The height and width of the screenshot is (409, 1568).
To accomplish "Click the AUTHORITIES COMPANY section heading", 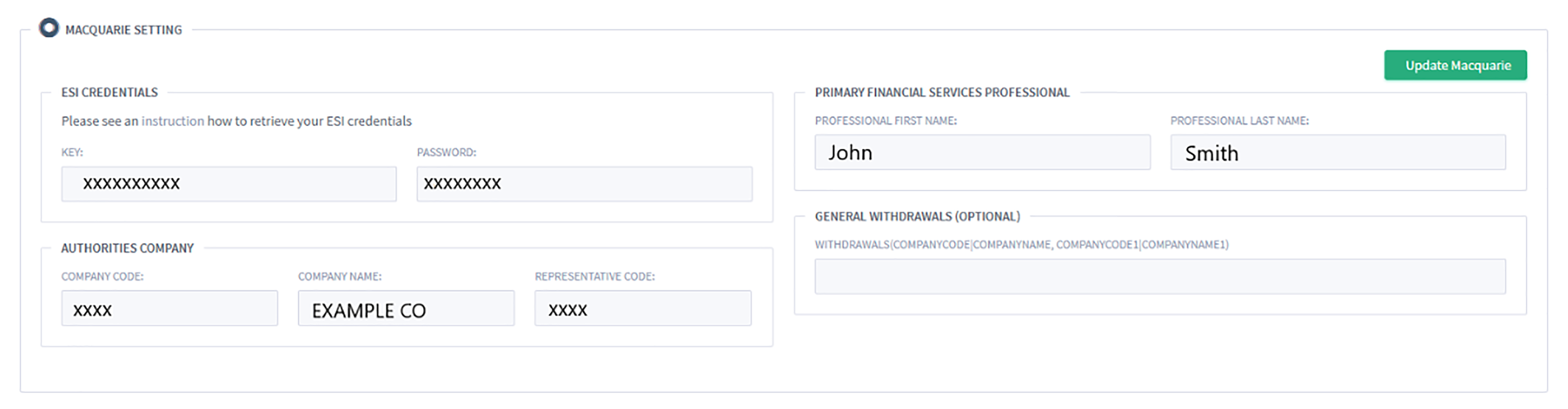I will (x=127, y=248).
